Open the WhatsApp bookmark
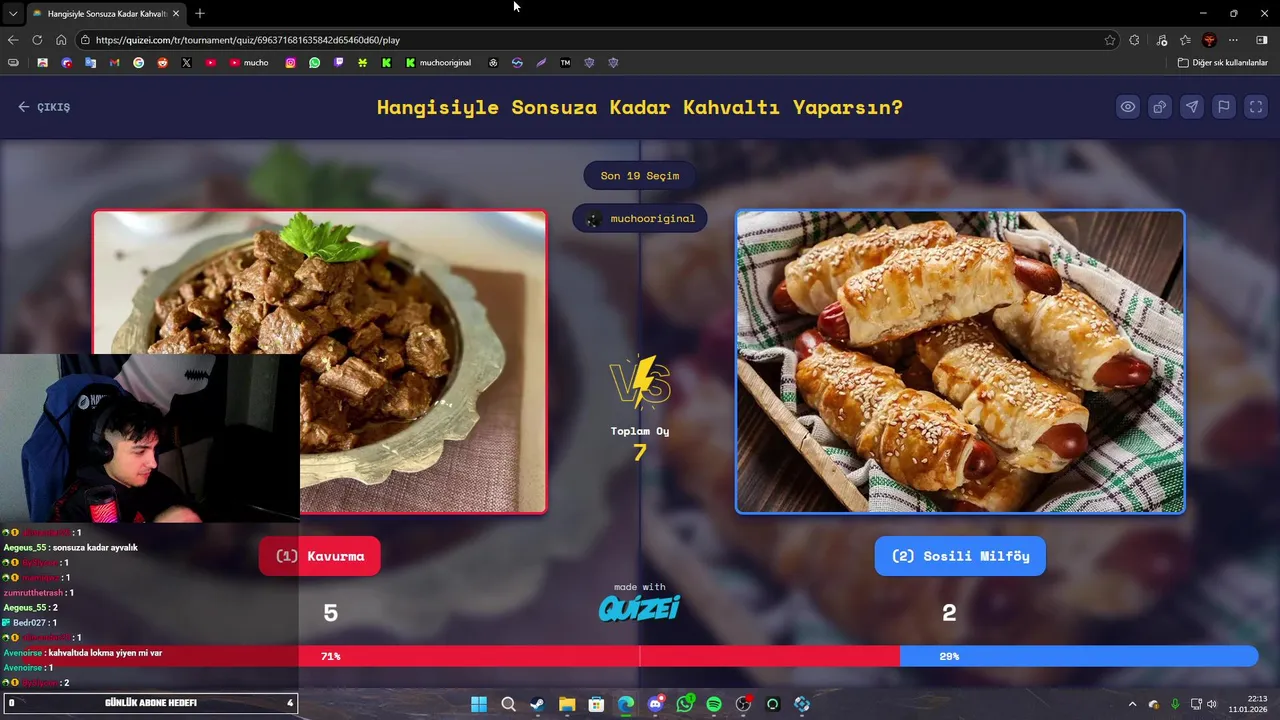 pos(315,62)
